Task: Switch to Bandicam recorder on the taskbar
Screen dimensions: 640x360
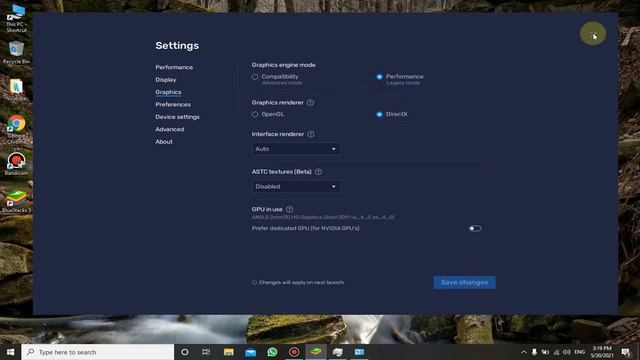Action: point(294,352)
